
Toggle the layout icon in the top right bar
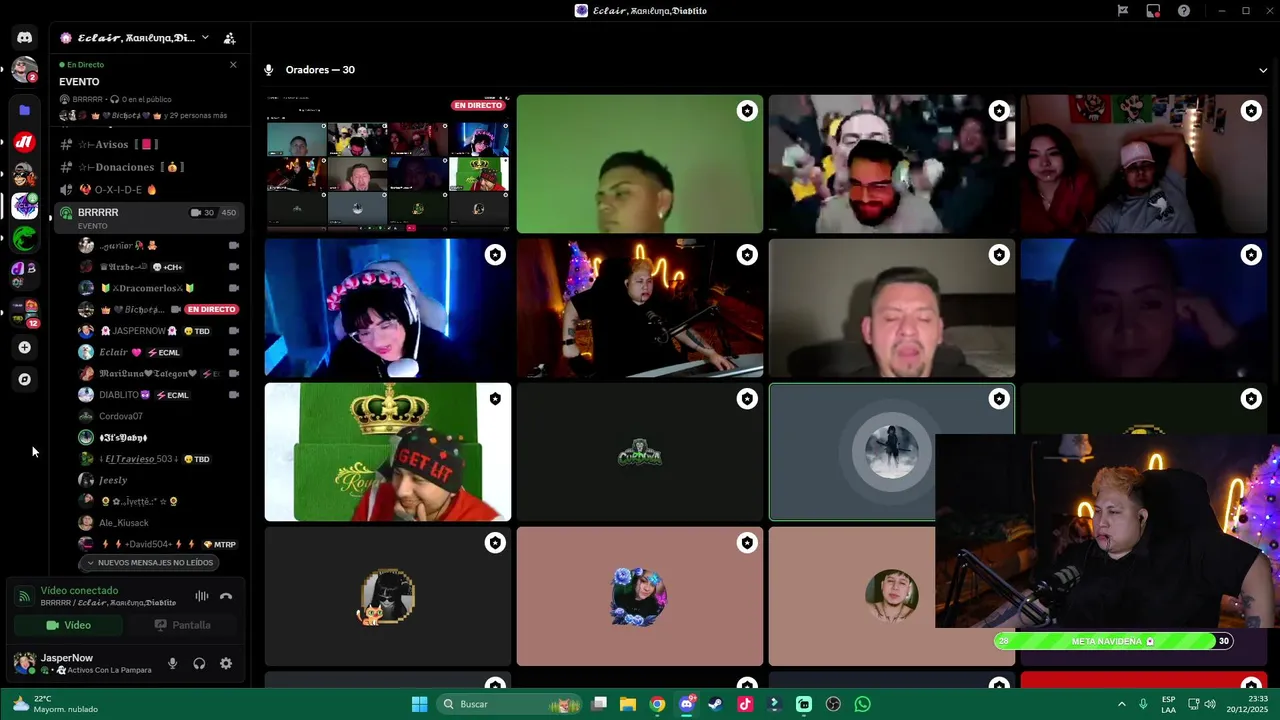[1123, 11]
